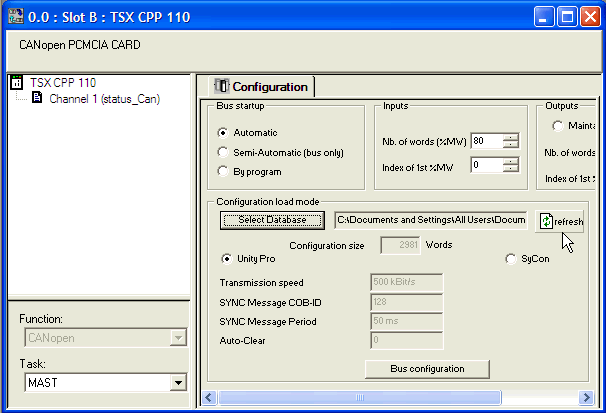Screen dimensions: 606x413
Task: Click Transmission speed field 500 kBit/s
Action: [x=407, y=282]
